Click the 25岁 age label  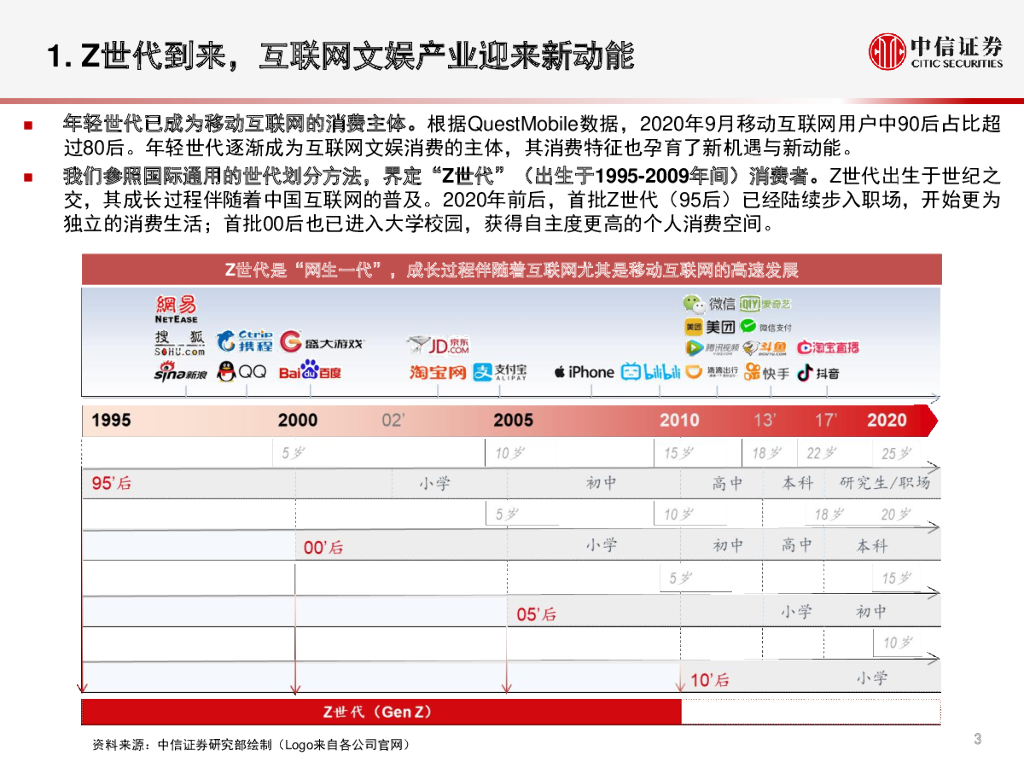(896, 453)
